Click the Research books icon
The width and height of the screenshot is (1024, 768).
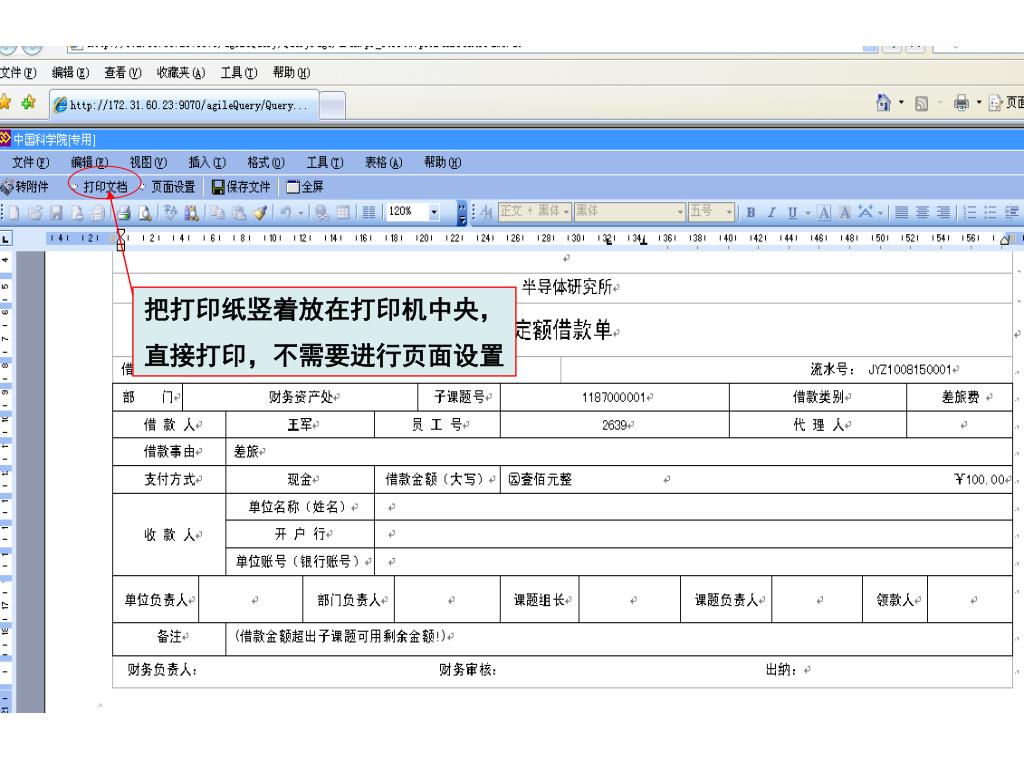191,212
